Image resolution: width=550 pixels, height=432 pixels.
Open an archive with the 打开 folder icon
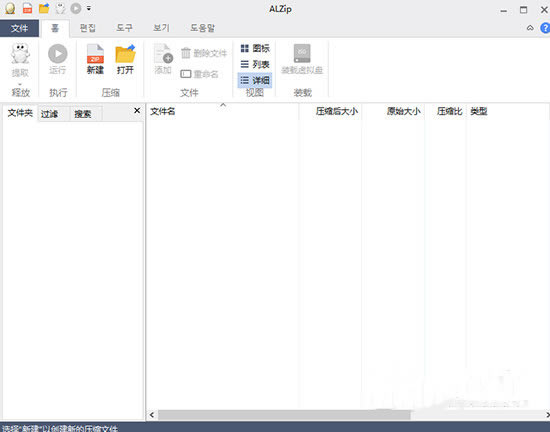pos(125,54)
